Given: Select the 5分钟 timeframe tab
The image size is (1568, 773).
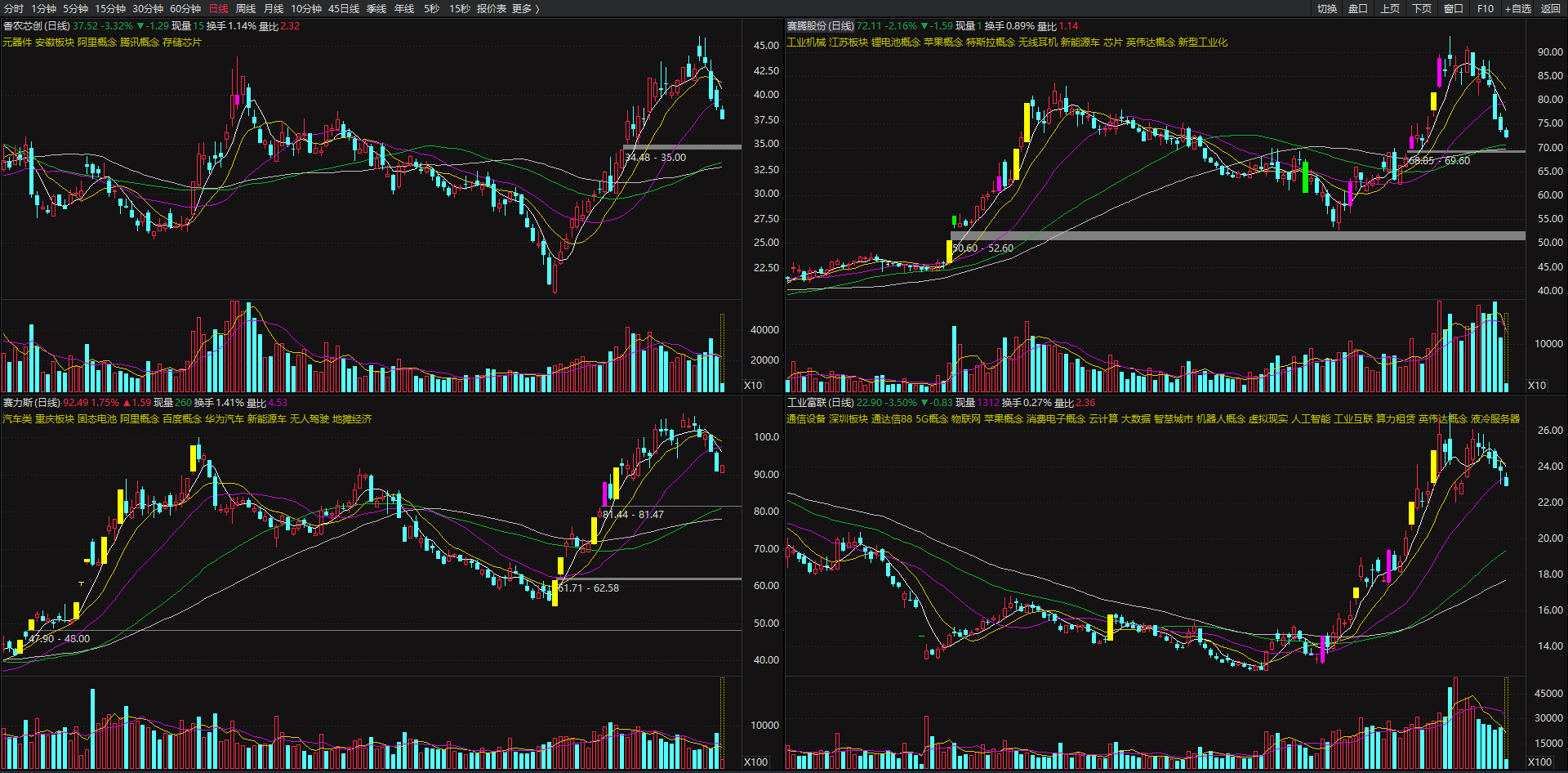Looking at the screenshot, I should pos(75,8).
